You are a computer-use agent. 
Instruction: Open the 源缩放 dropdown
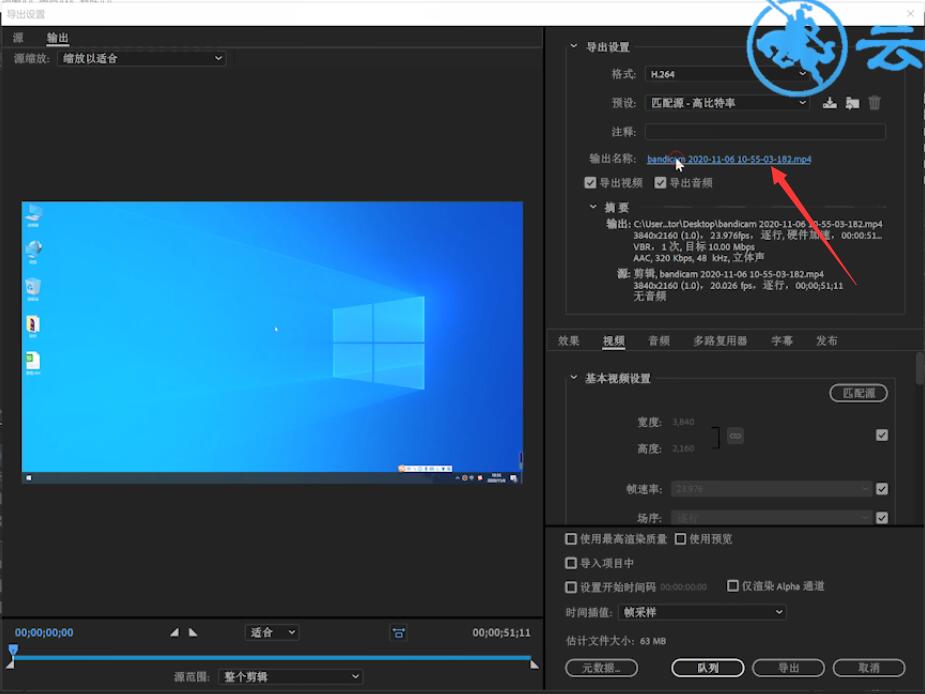tap(142, 58)
